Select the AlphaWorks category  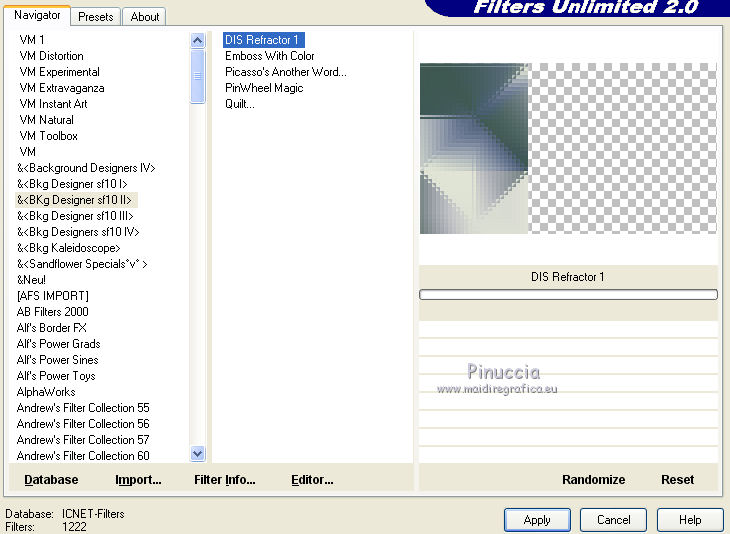[46, 392]
